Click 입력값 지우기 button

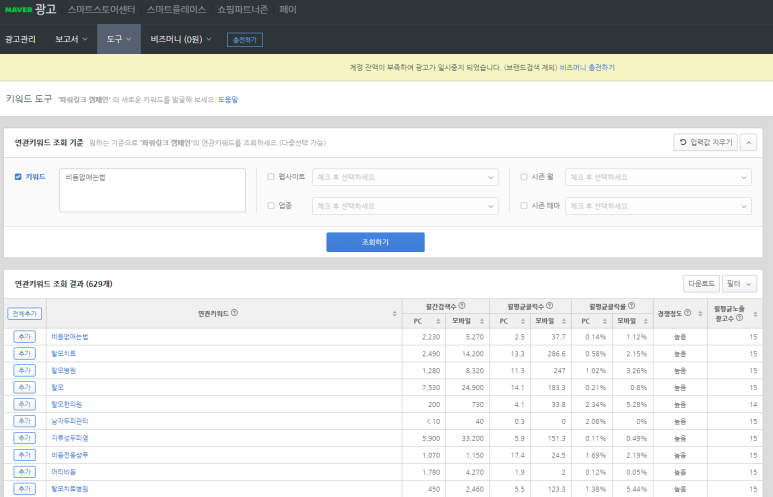click(x=705, y=142)
